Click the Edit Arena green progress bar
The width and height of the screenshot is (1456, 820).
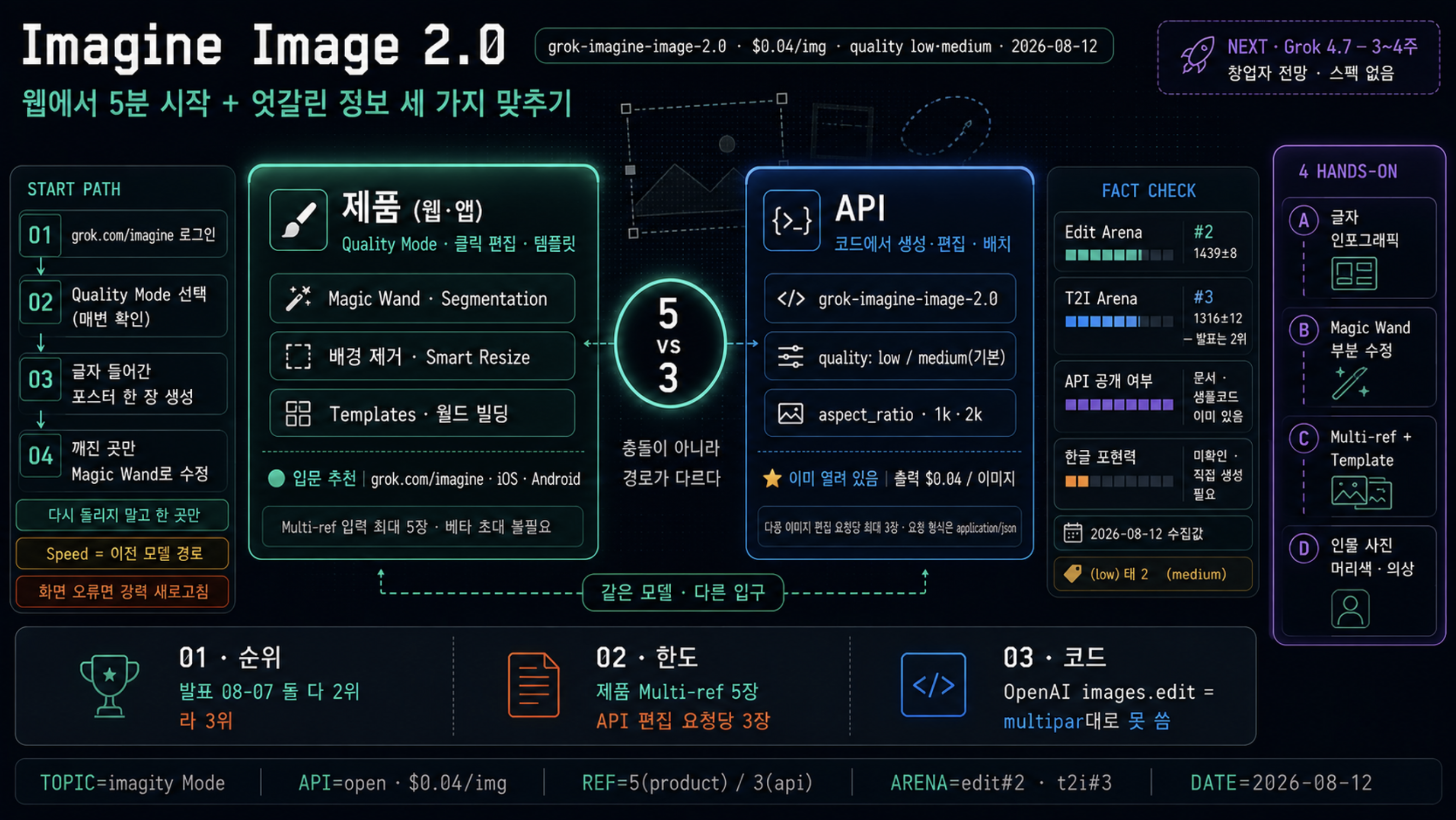[1119, 255]
